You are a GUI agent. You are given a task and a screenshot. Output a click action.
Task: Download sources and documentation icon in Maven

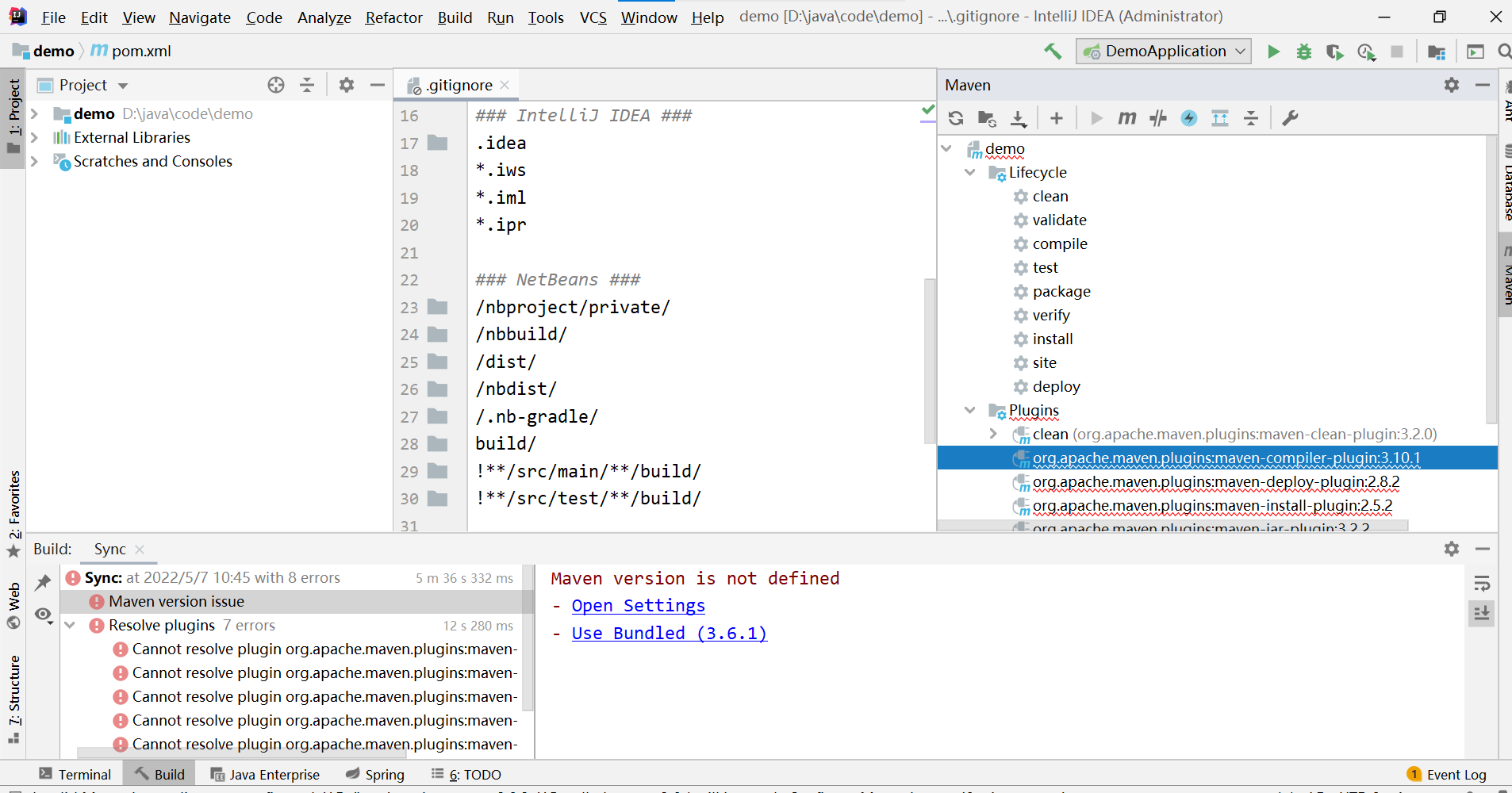[x=1019, y=118]
